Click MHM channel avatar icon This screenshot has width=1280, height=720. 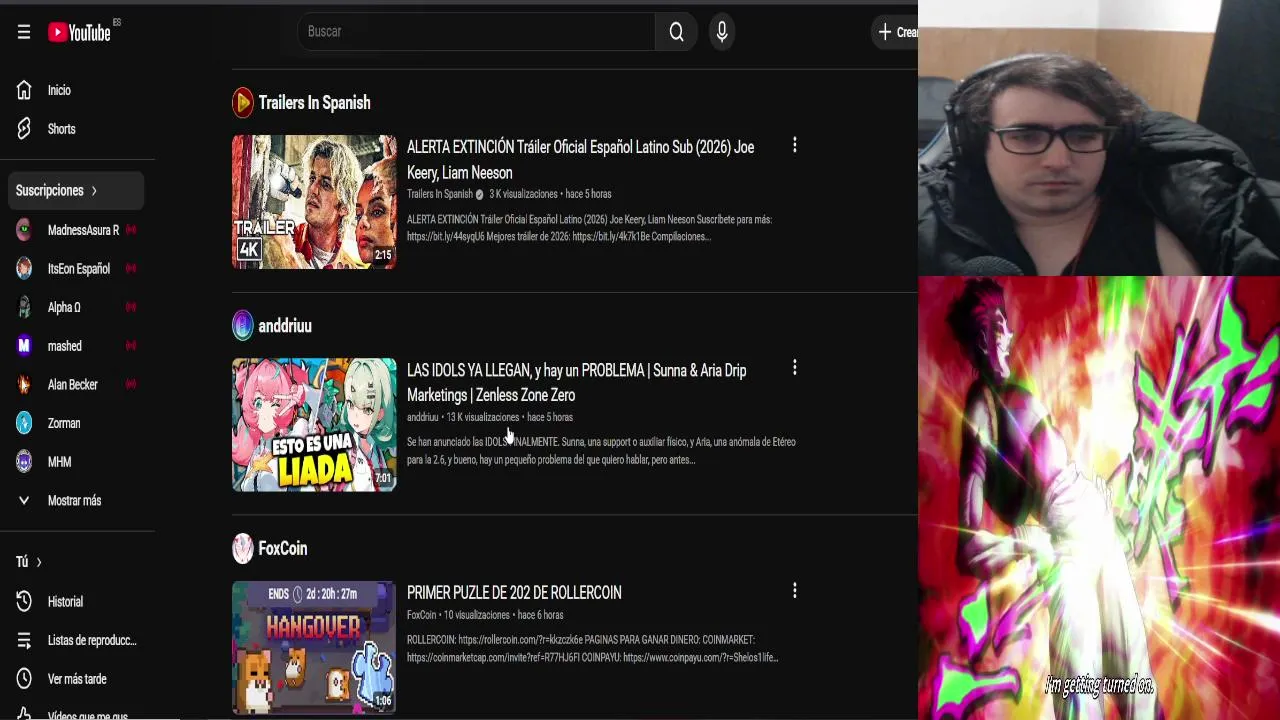(24, 462)
